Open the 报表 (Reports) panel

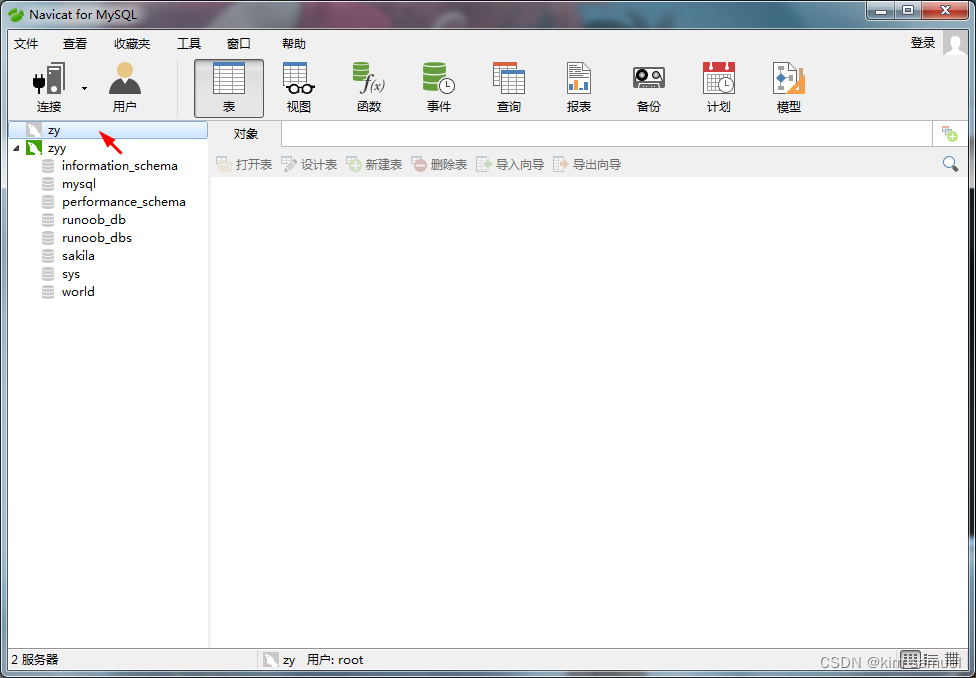click(x=578, y=85)
